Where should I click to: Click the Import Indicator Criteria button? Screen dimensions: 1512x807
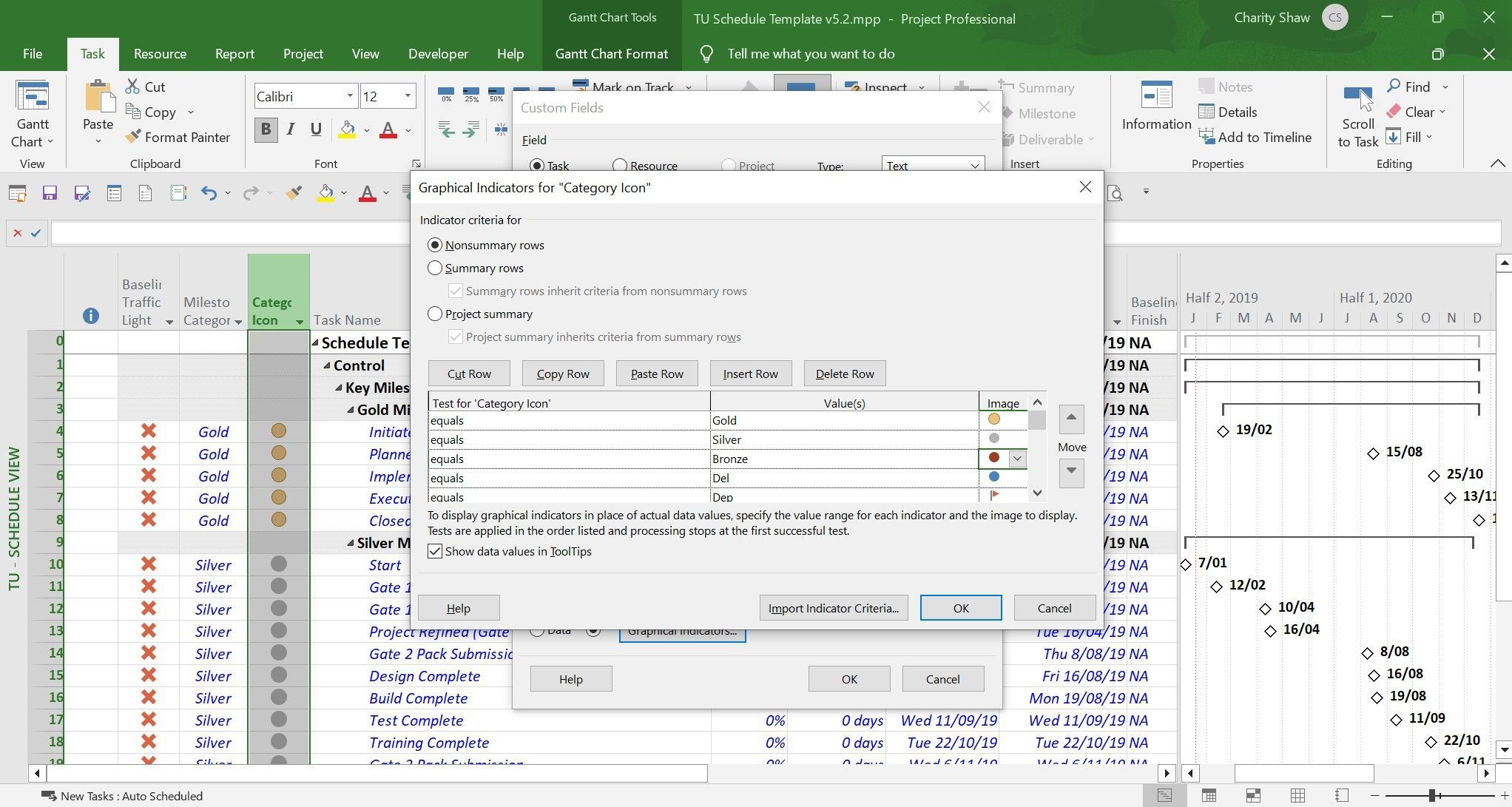pyautogui.click(x=833, y=607)
